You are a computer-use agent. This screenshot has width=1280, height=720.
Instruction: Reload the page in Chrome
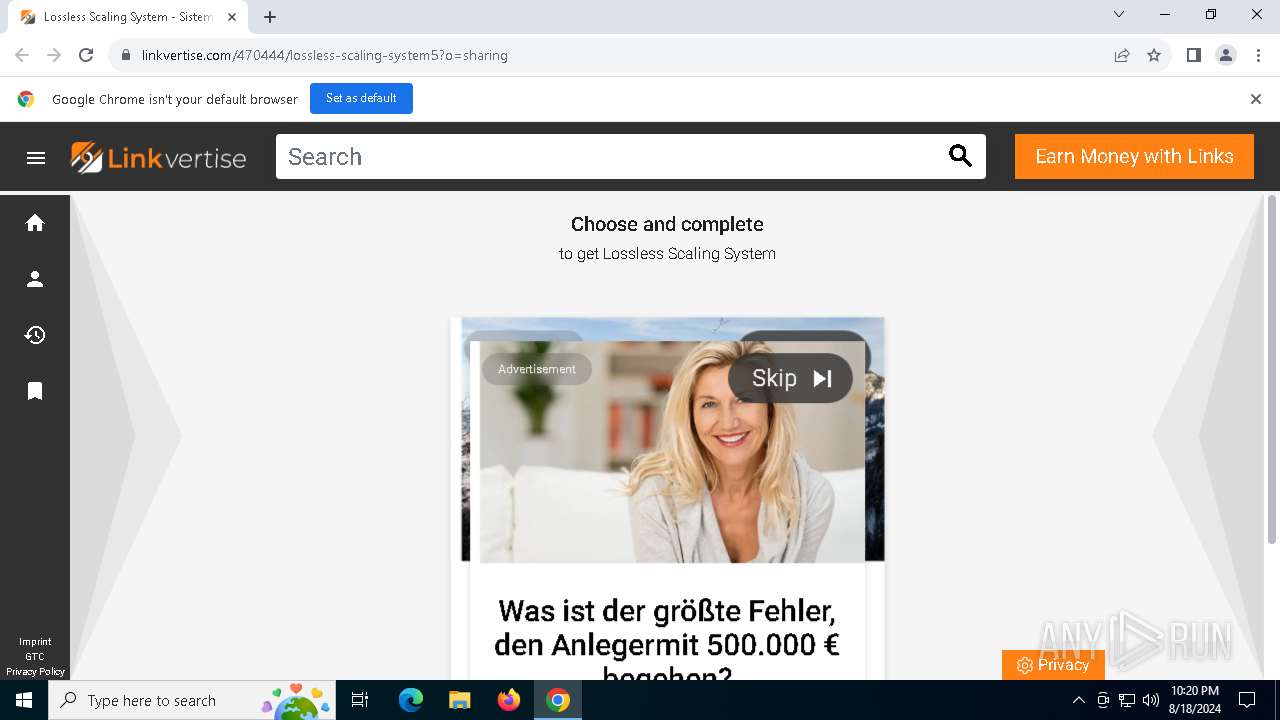point(86,55)
